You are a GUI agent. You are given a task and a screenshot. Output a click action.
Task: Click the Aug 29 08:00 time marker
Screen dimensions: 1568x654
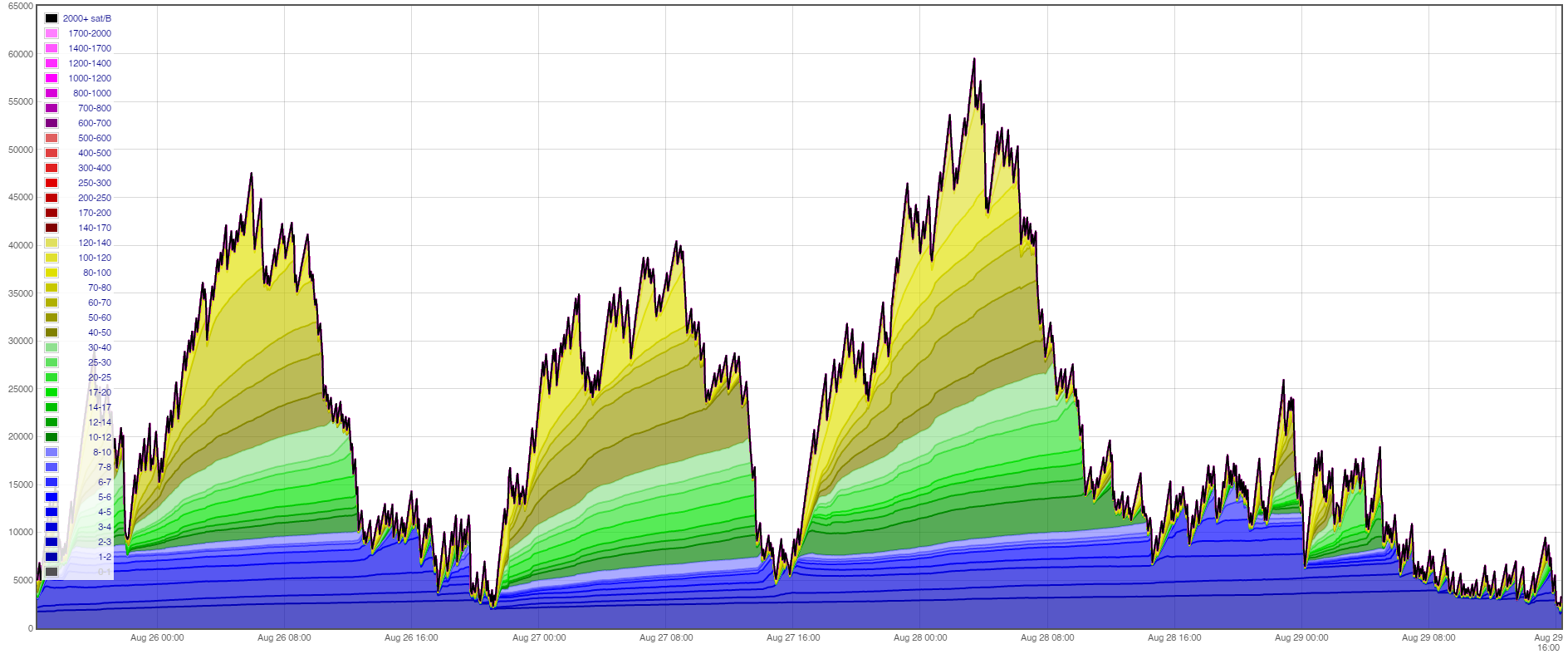1428,638
